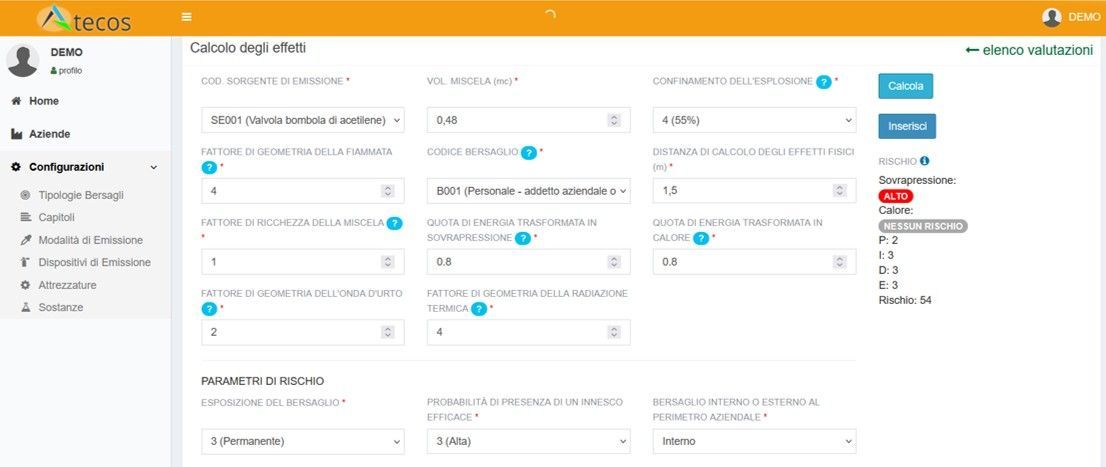The width and height of the screenshot is (1106, 467).
Task: Open the Codice bersaglio B001 dropdown
Action: tap(528, 190)
